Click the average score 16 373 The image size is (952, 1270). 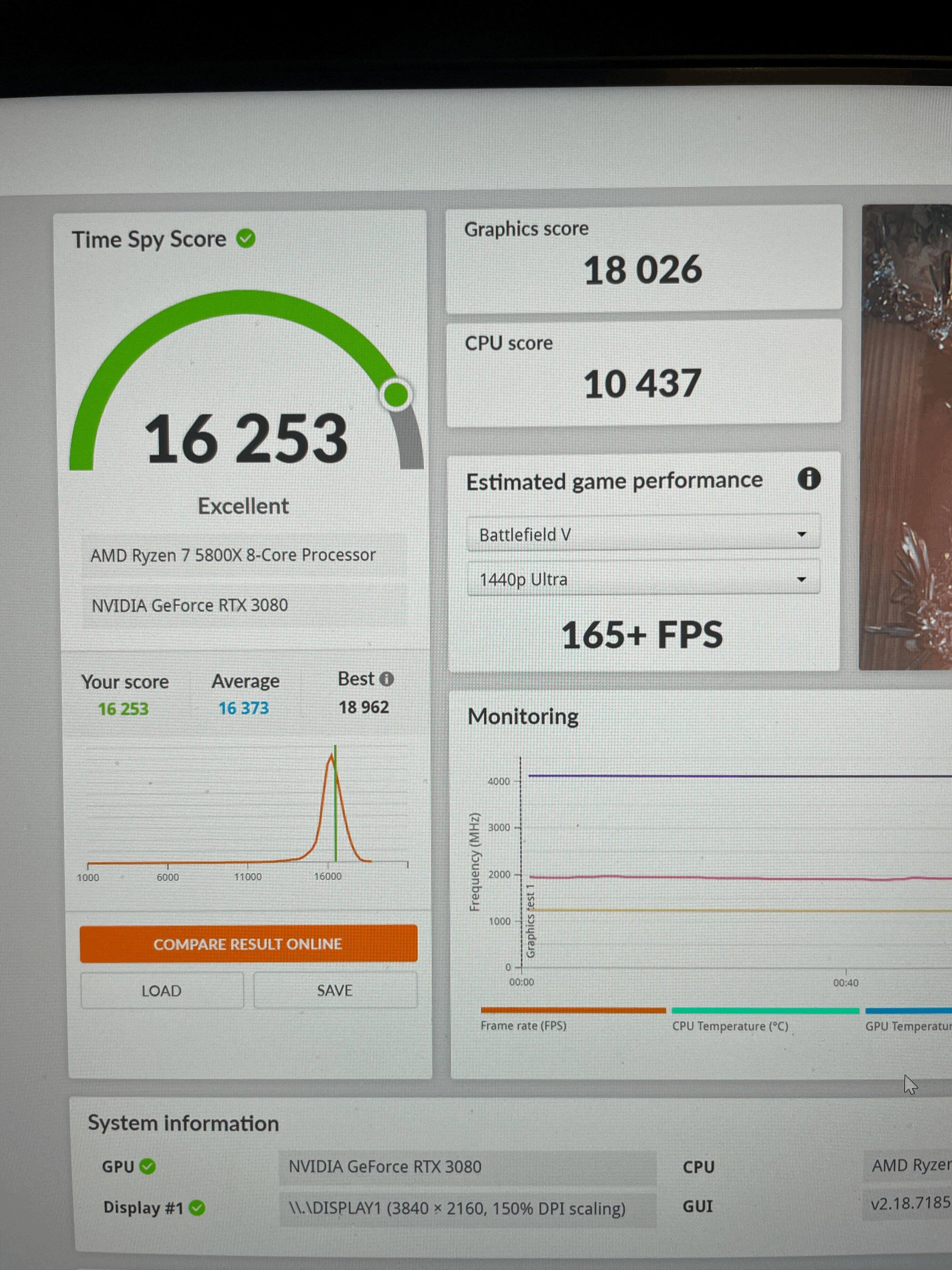pyautogui.click(x=243, y=708)
